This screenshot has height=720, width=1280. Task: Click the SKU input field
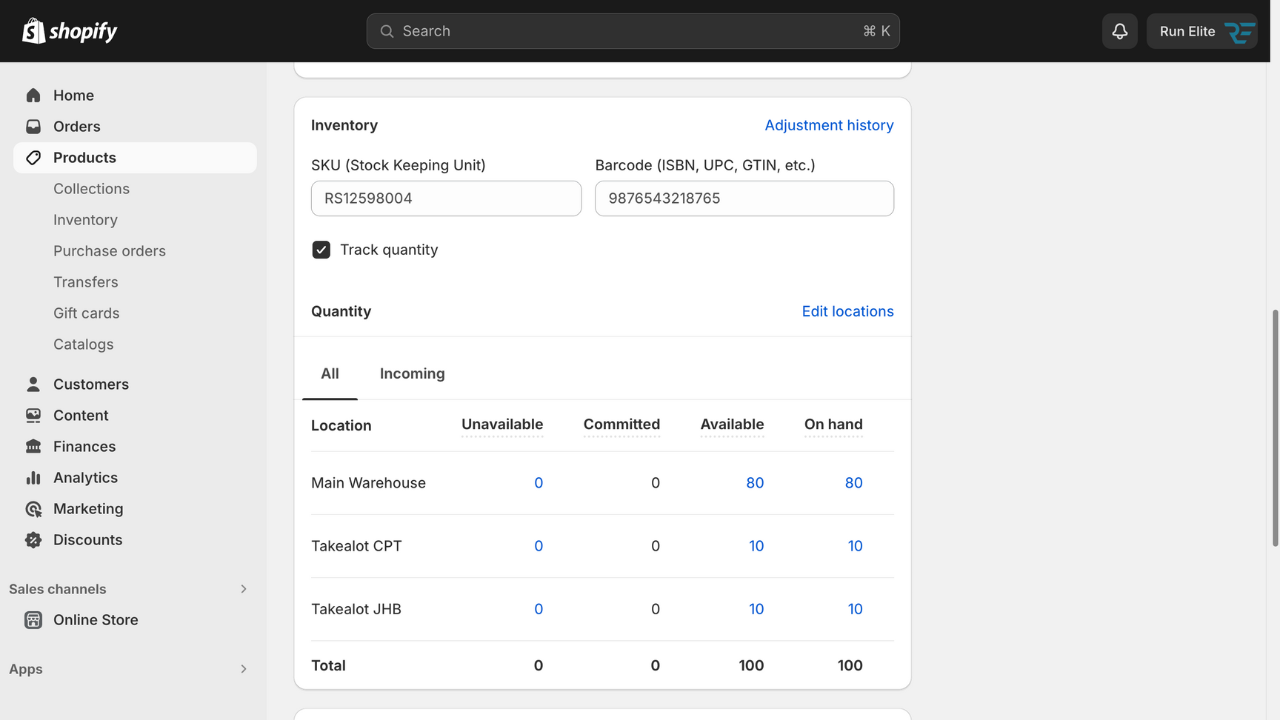(446, 198)
